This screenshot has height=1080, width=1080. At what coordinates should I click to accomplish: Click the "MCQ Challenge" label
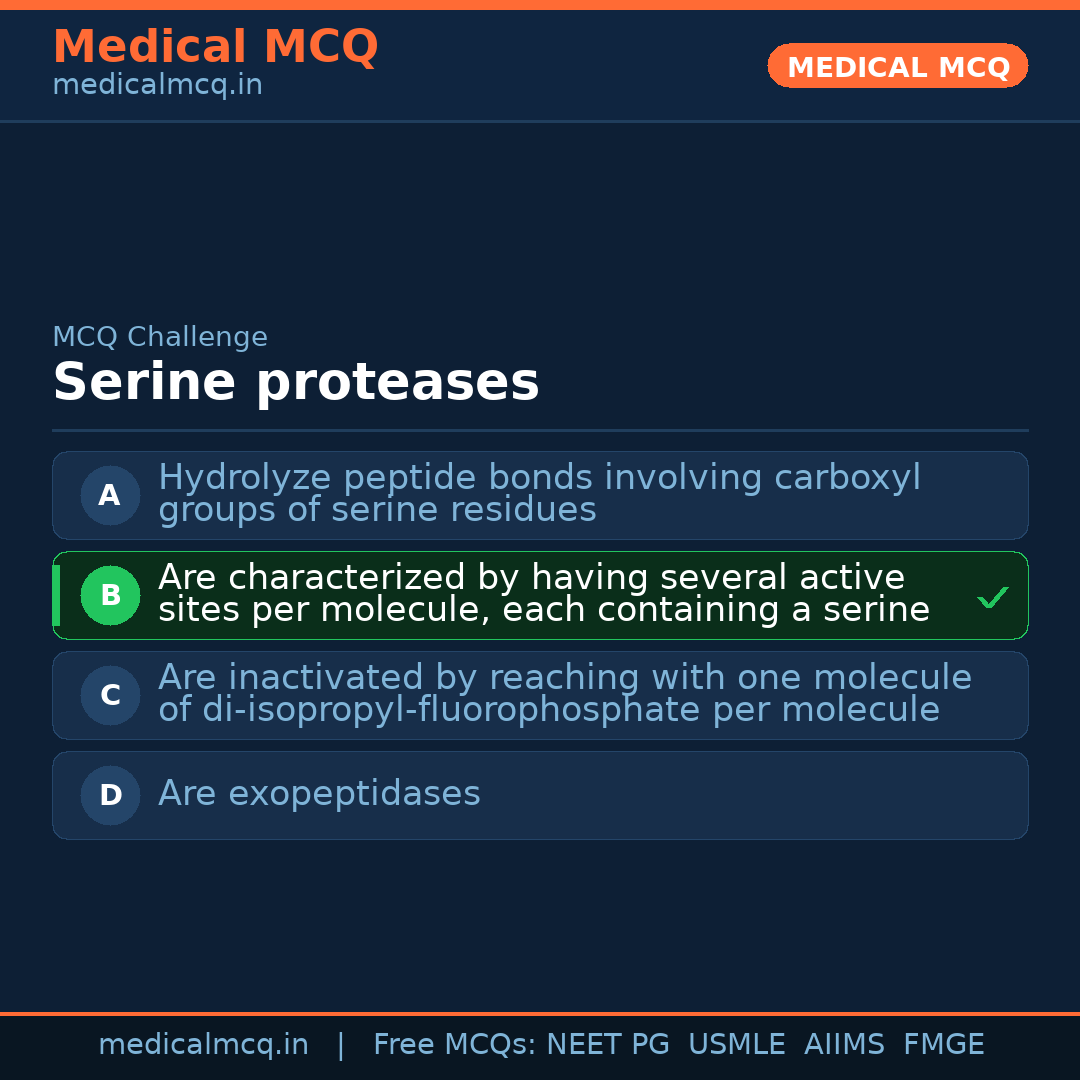click(160, 337)
